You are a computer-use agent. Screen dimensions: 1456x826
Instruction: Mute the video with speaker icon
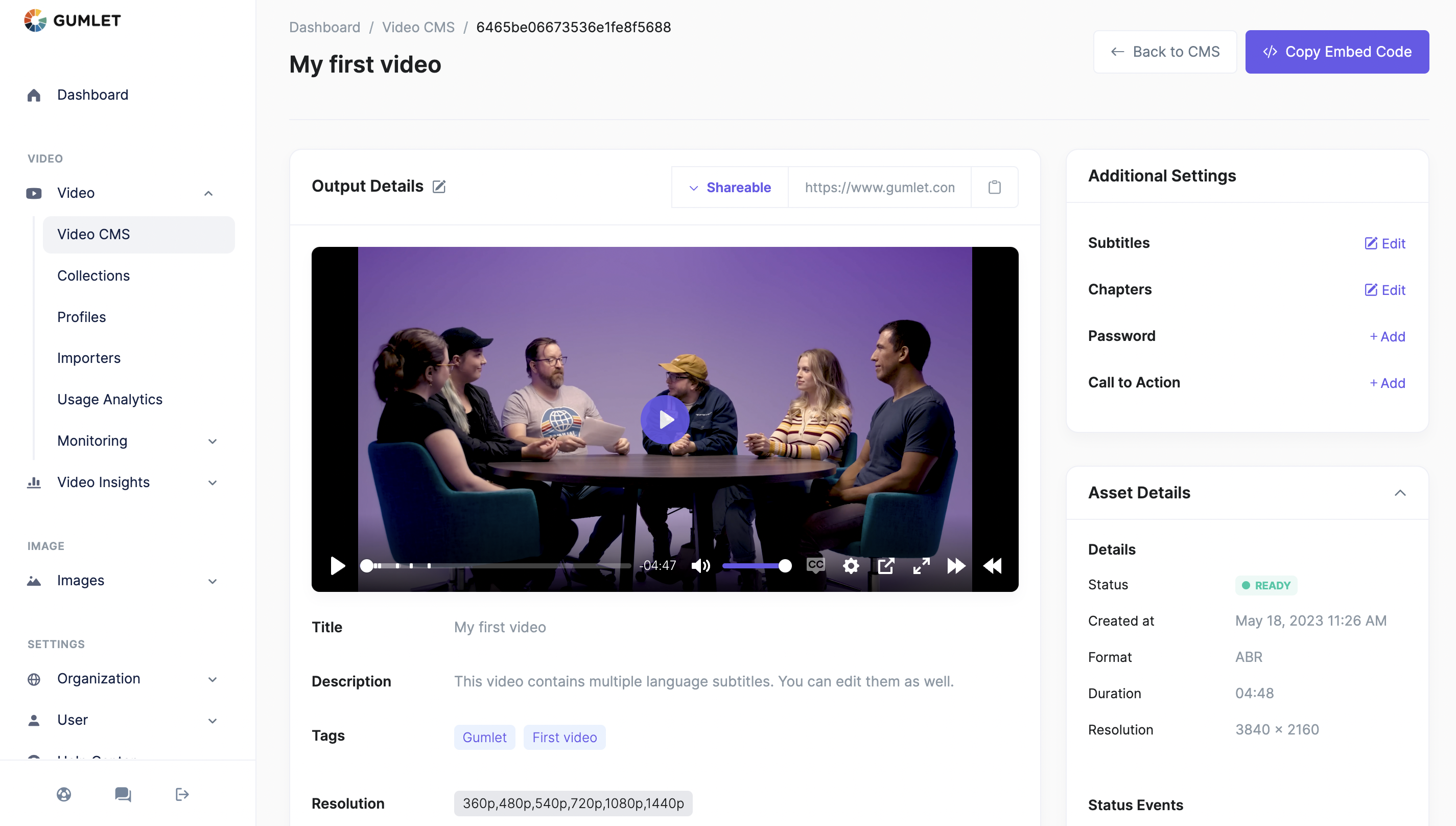click(x=700, y=566)
